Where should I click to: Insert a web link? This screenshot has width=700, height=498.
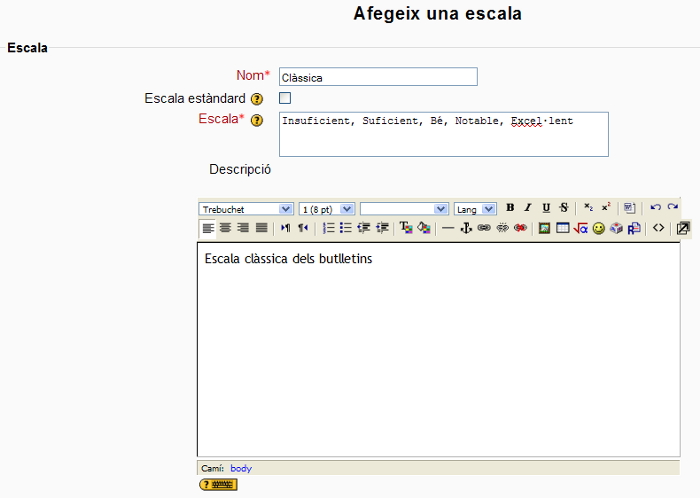(484, 228)
